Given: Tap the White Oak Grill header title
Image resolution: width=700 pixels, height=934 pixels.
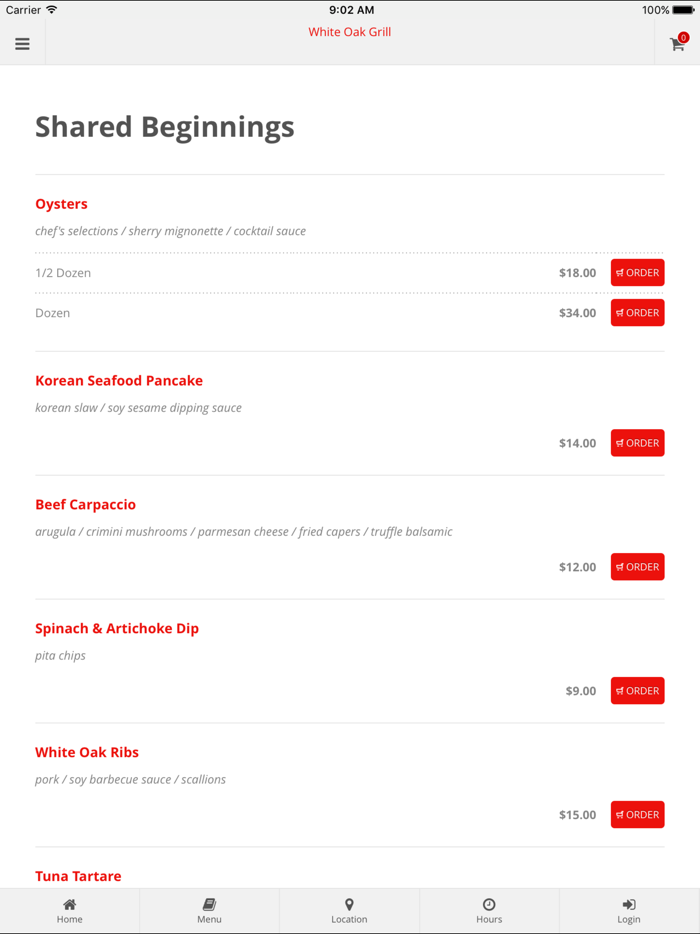Looking at the screenshot, I should 349,31.
